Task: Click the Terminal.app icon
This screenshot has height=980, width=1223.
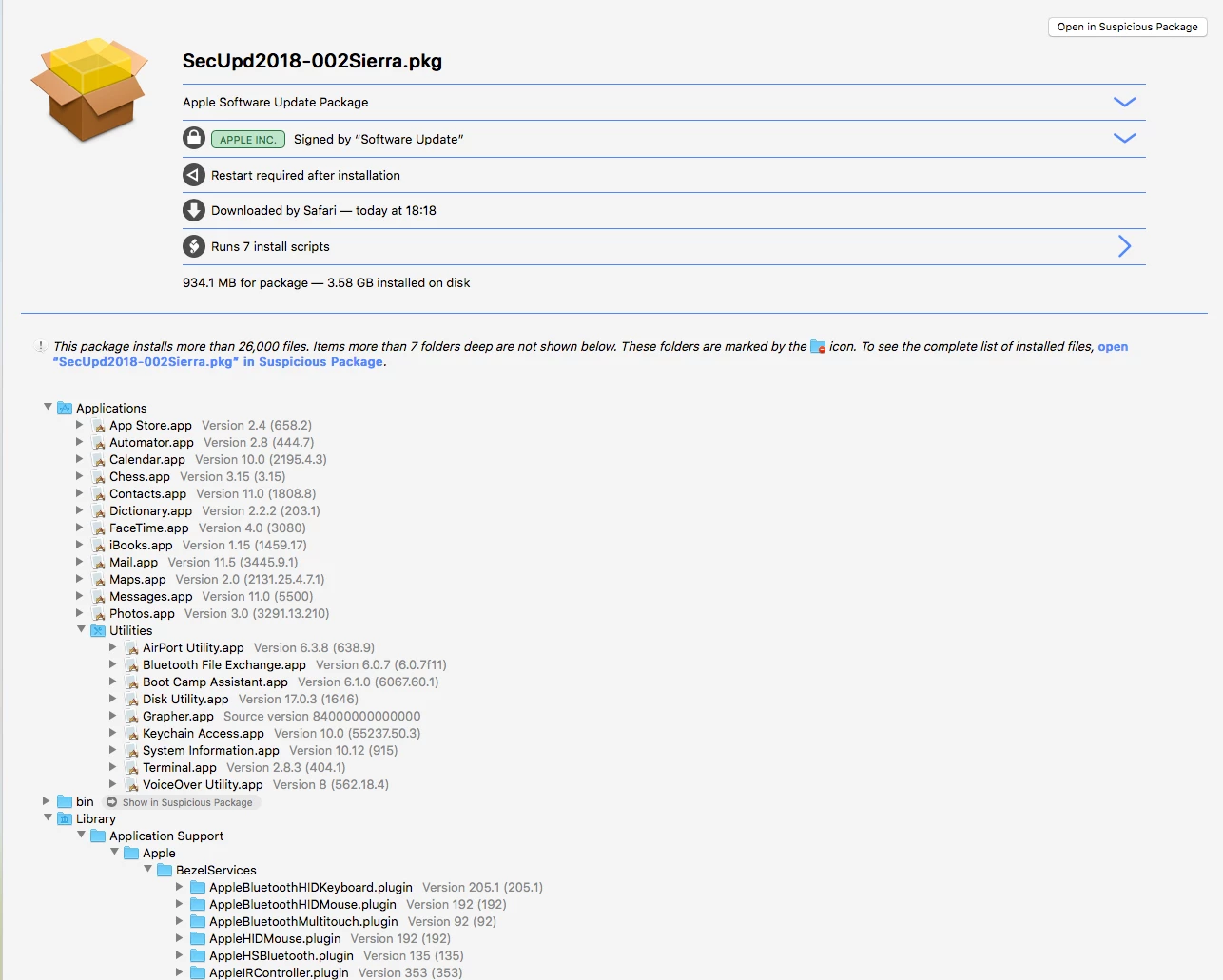Action: point(131,768)
